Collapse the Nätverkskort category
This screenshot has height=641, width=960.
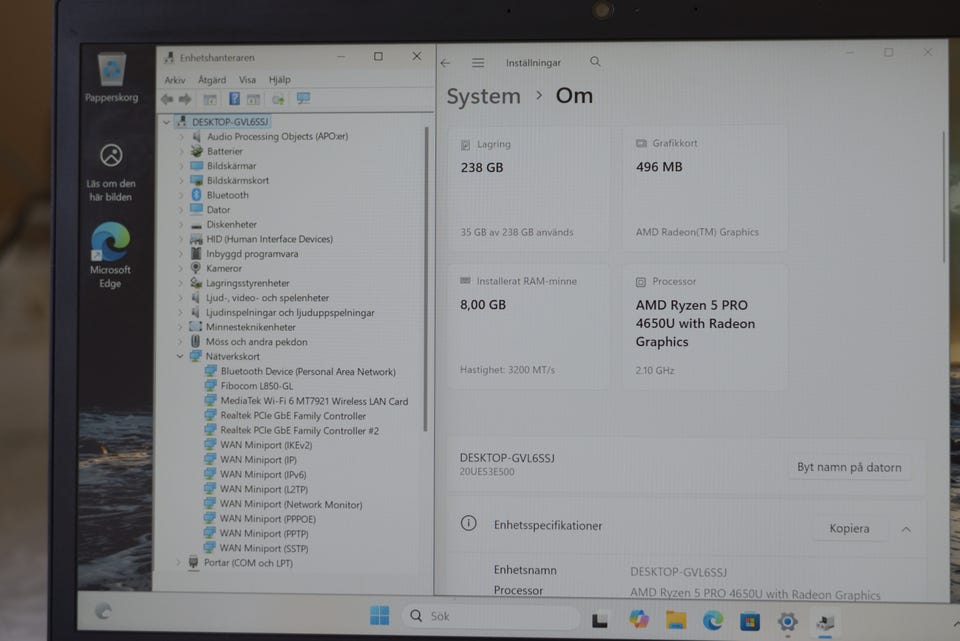(180, 356)
